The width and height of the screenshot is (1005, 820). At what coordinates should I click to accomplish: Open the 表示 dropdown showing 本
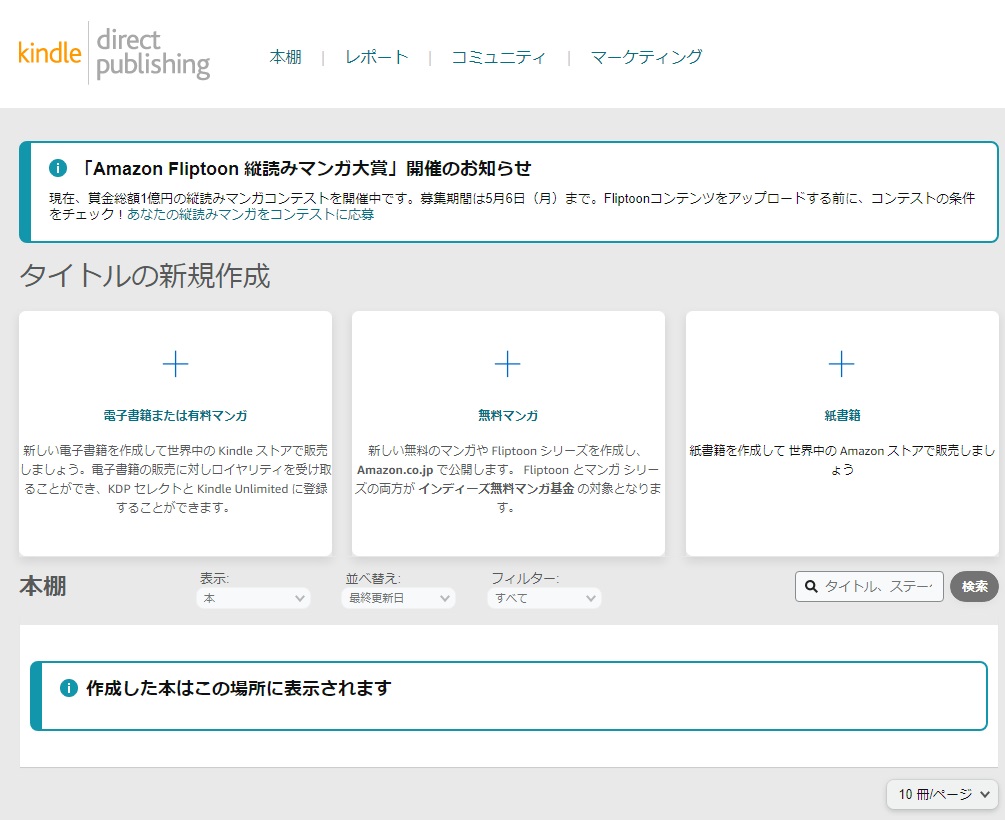[x=254, y=598]
